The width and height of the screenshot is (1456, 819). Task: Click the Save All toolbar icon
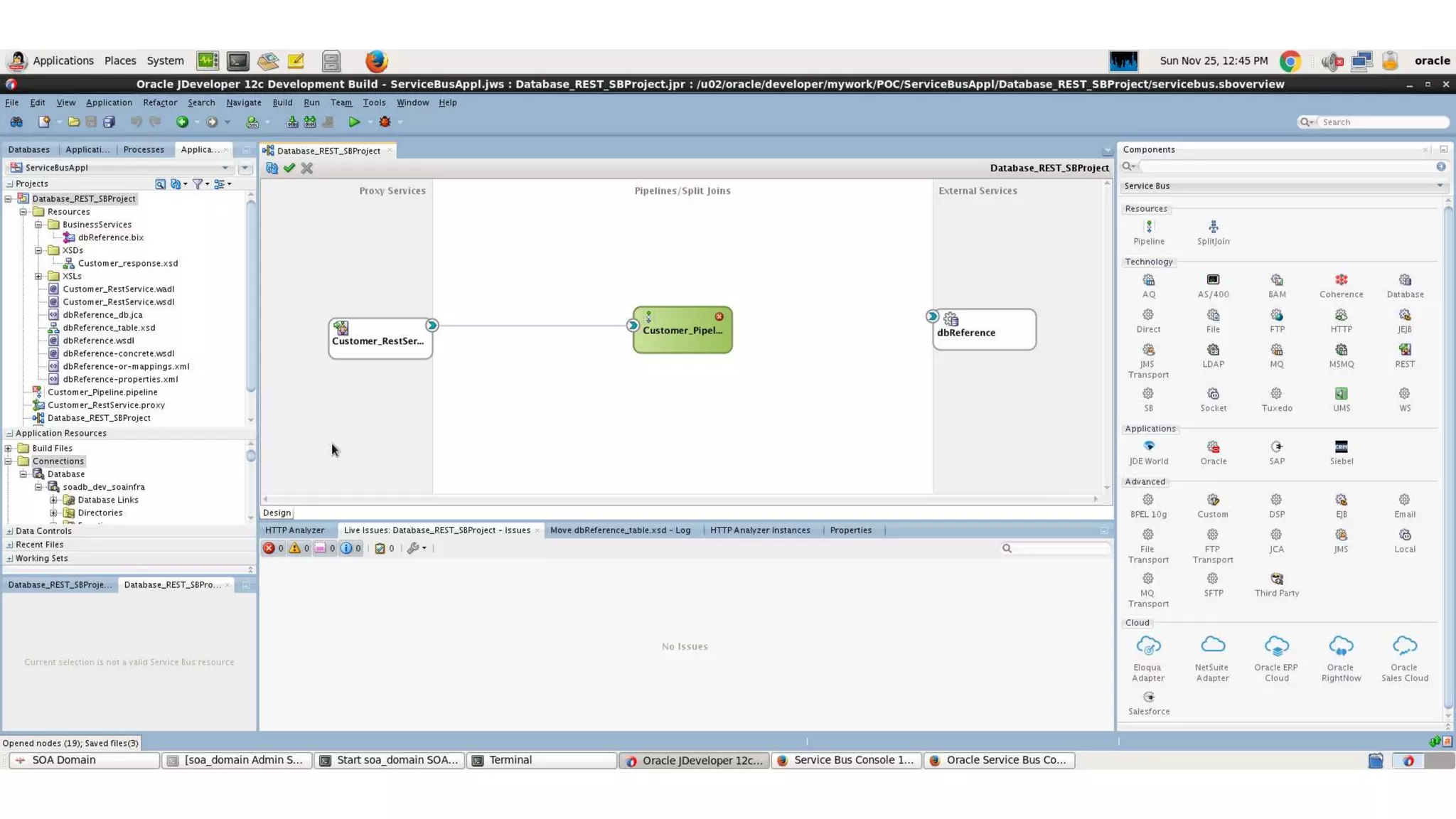109,122
